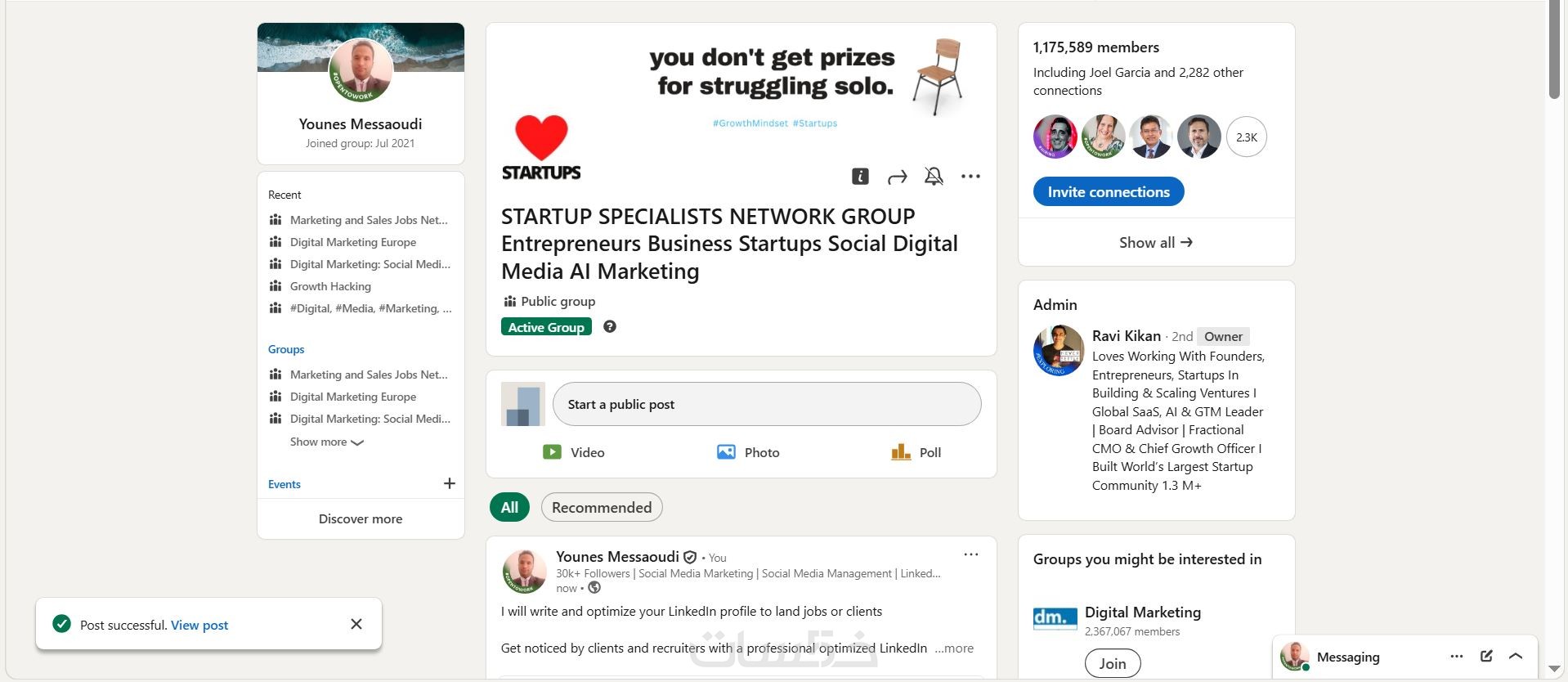Image resolution: width=1568 pixels, height=682 pixels.
Task: Open Growth Hacking in Recent groups
Action: (x=330, y=286)
